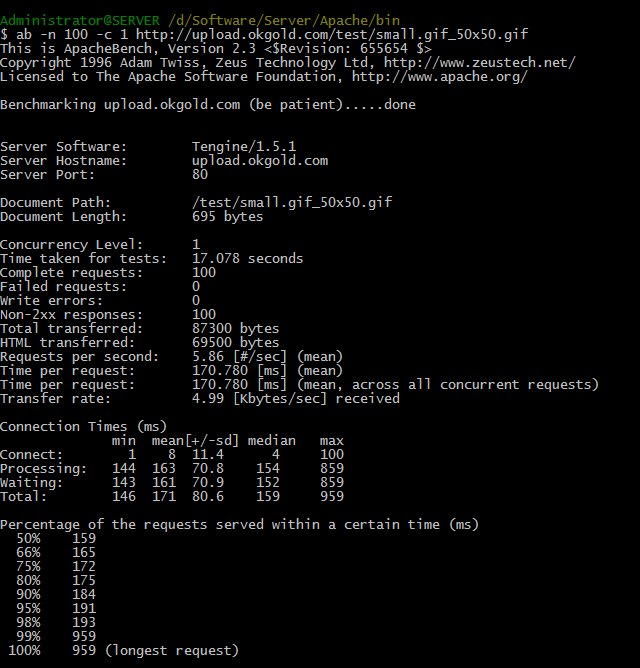Click the http://www.zeustech.net/ address
640x668 pixels.
(480, 63)
